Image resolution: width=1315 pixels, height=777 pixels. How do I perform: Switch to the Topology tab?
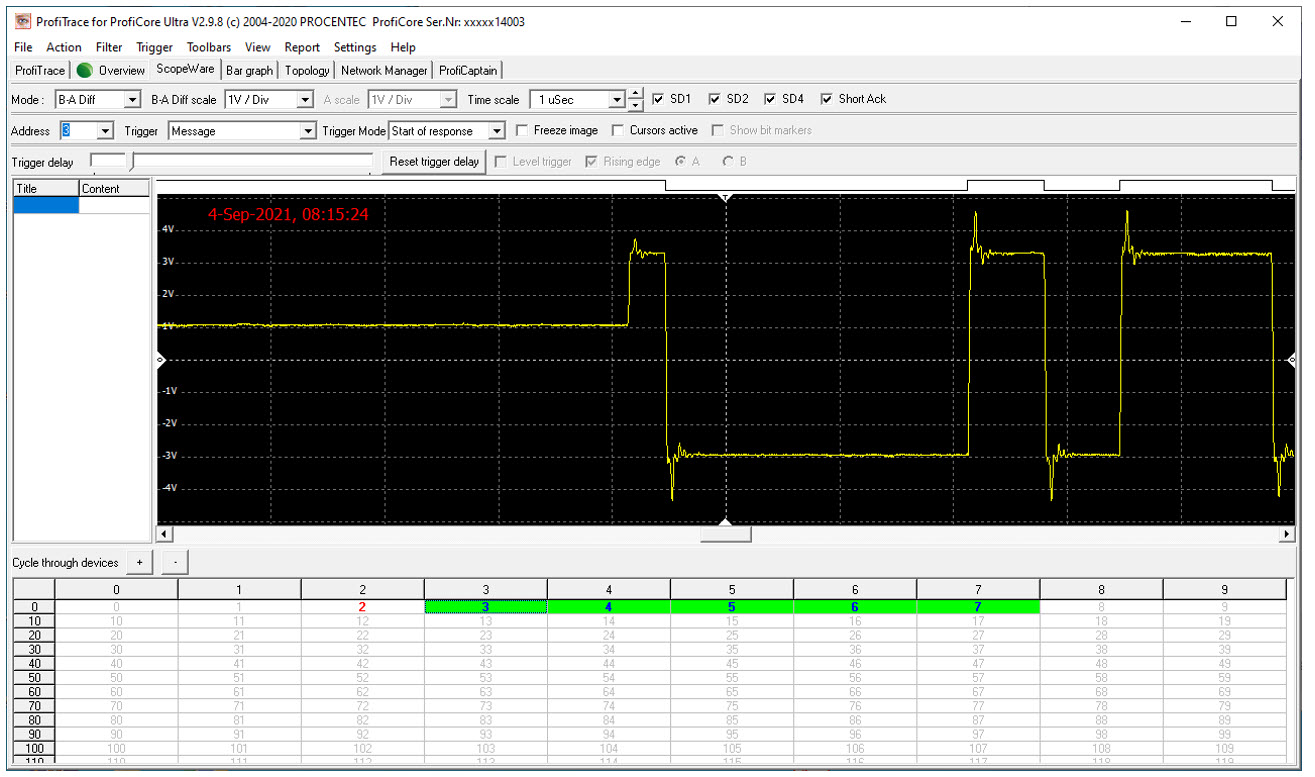click(x=307, y=71)
